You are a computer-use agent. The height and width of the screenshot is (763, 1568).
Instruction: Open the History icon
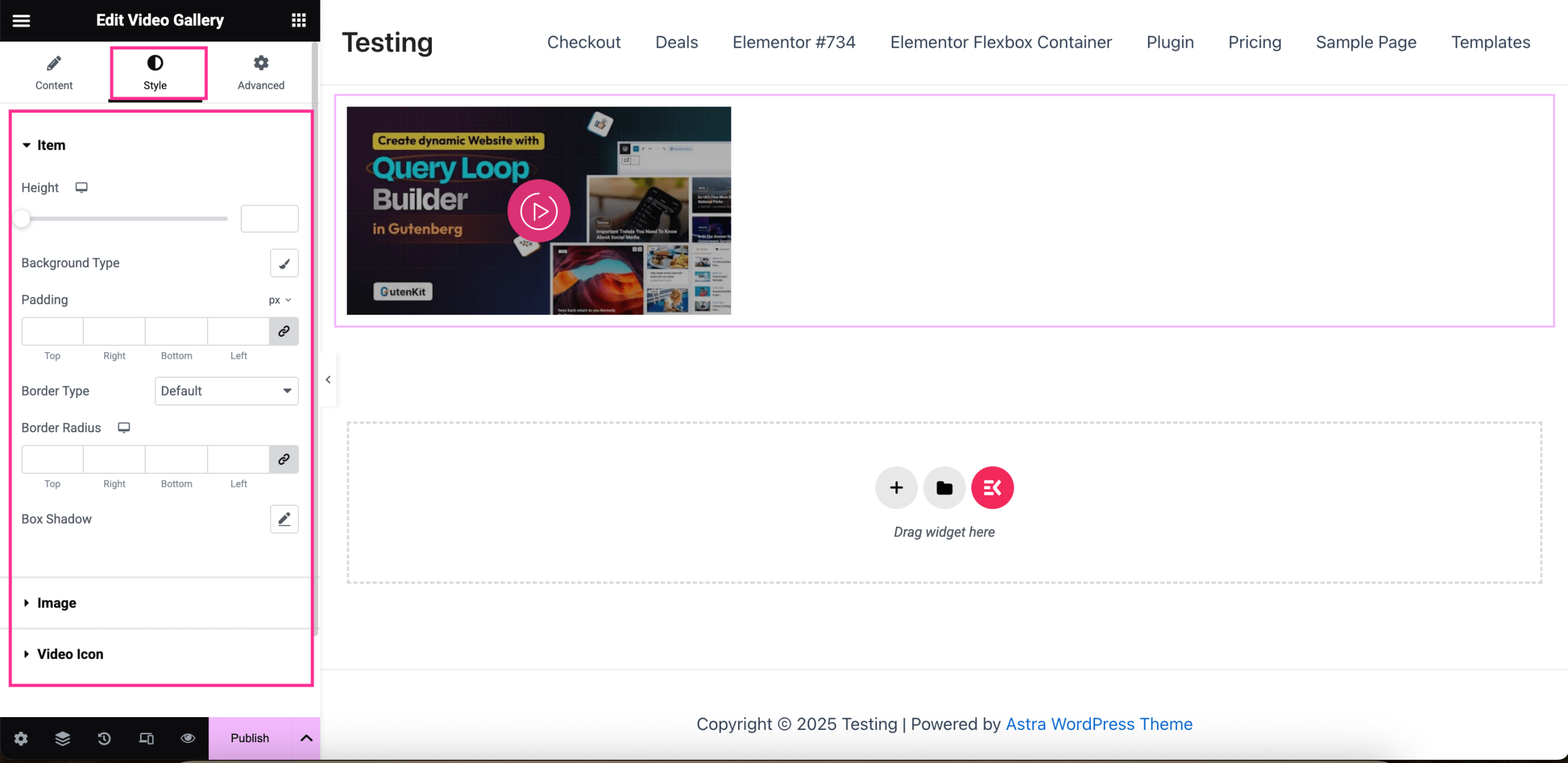click(x=104, y=739)
